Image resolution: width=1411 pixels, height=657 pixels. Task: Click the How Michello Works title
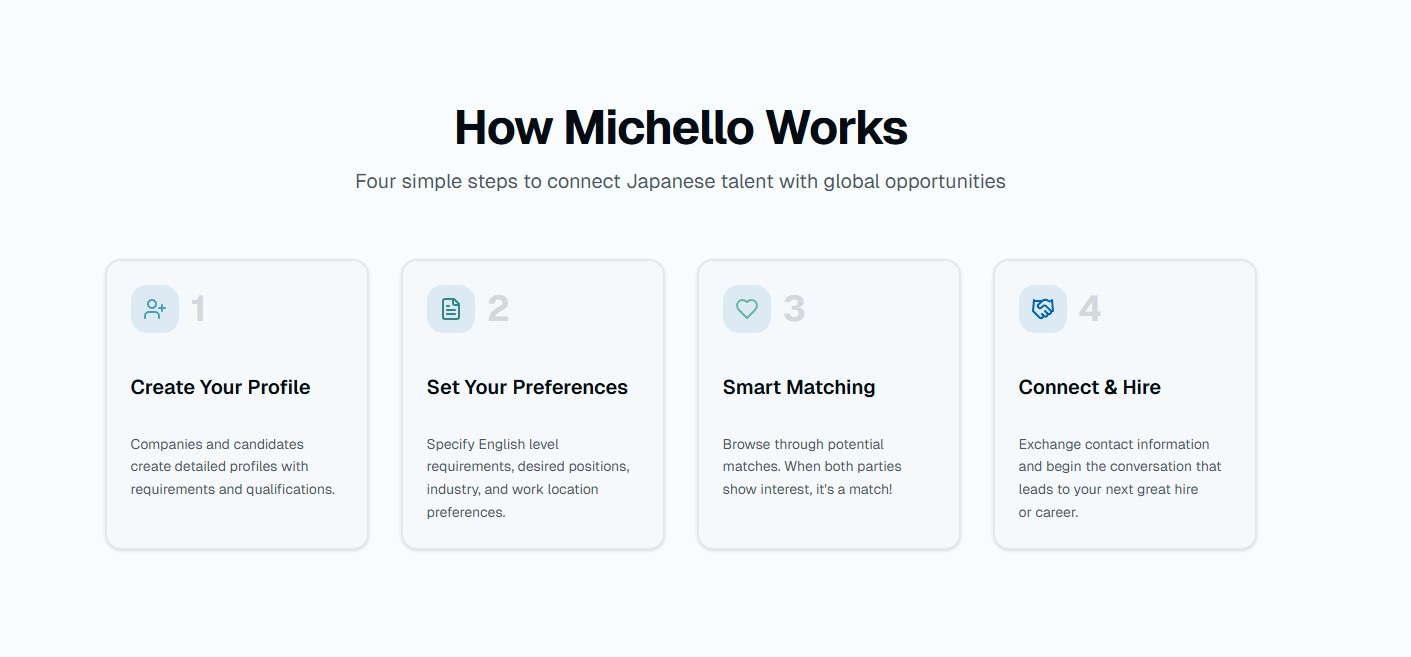[x=681, y=128]
